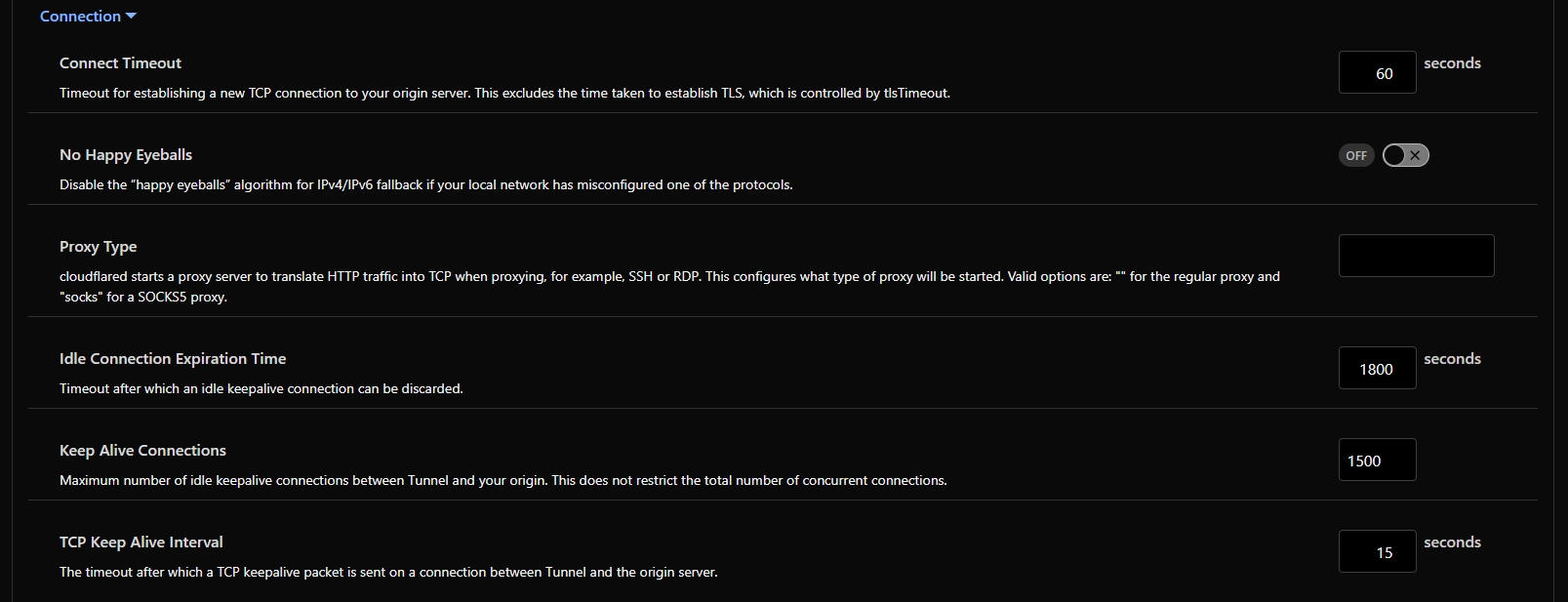Collapse the Connection section caret arrow
Screen dimensions: 1568x602
click(132, 17)
